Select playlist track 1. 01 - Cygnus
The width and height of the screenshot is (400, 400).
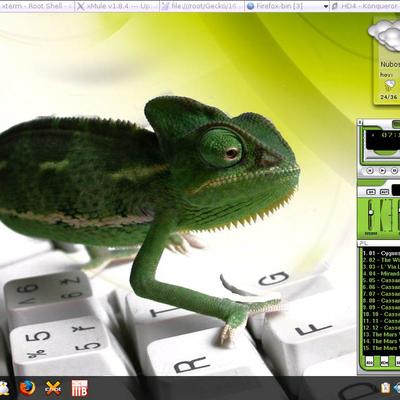tap(381, 253)
